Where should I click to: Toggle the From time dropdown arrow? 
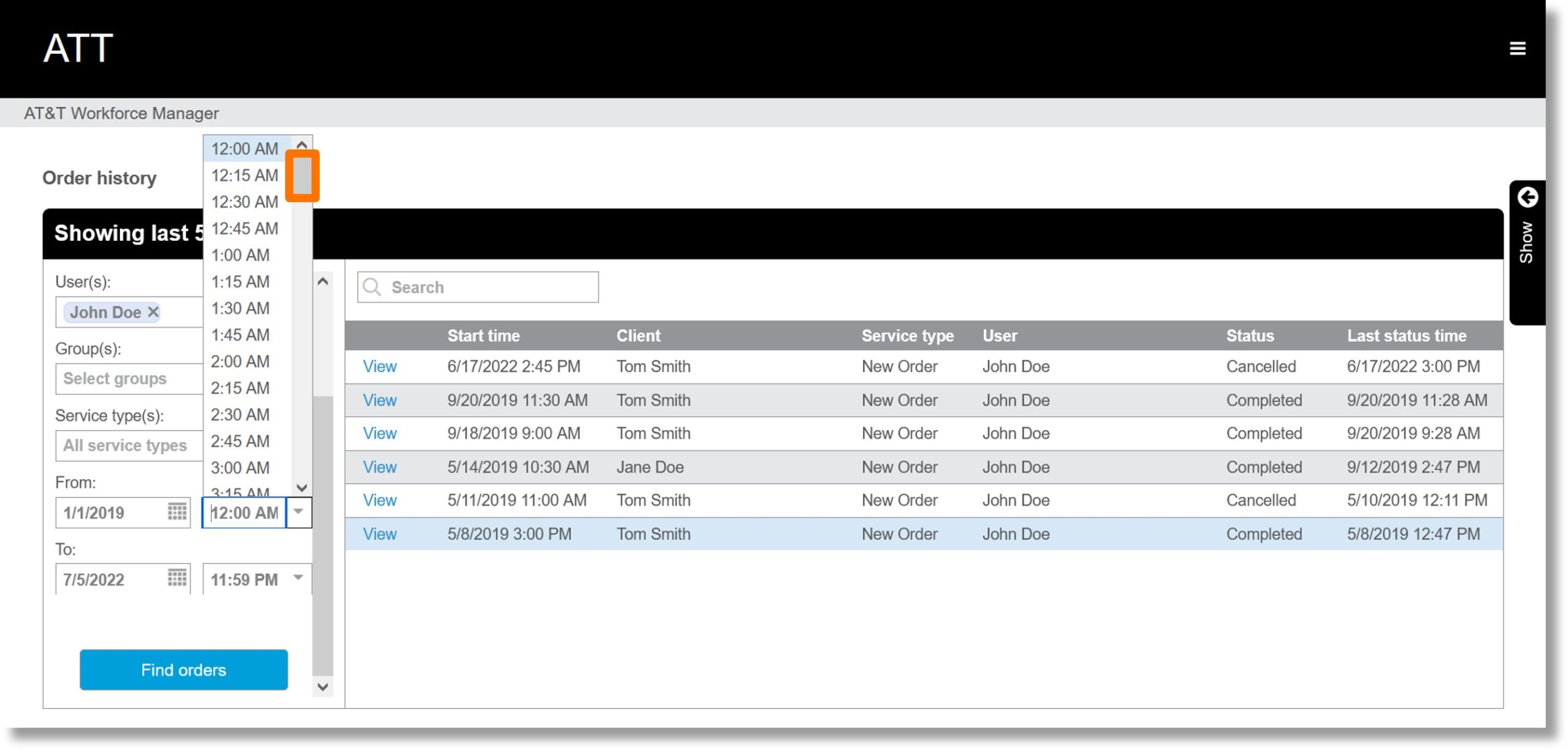tap(298, 512)
